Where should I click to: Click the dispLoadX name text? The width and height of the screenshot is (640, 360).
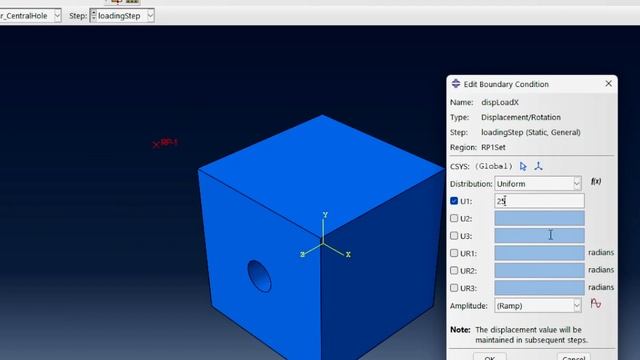coord(500,102)
